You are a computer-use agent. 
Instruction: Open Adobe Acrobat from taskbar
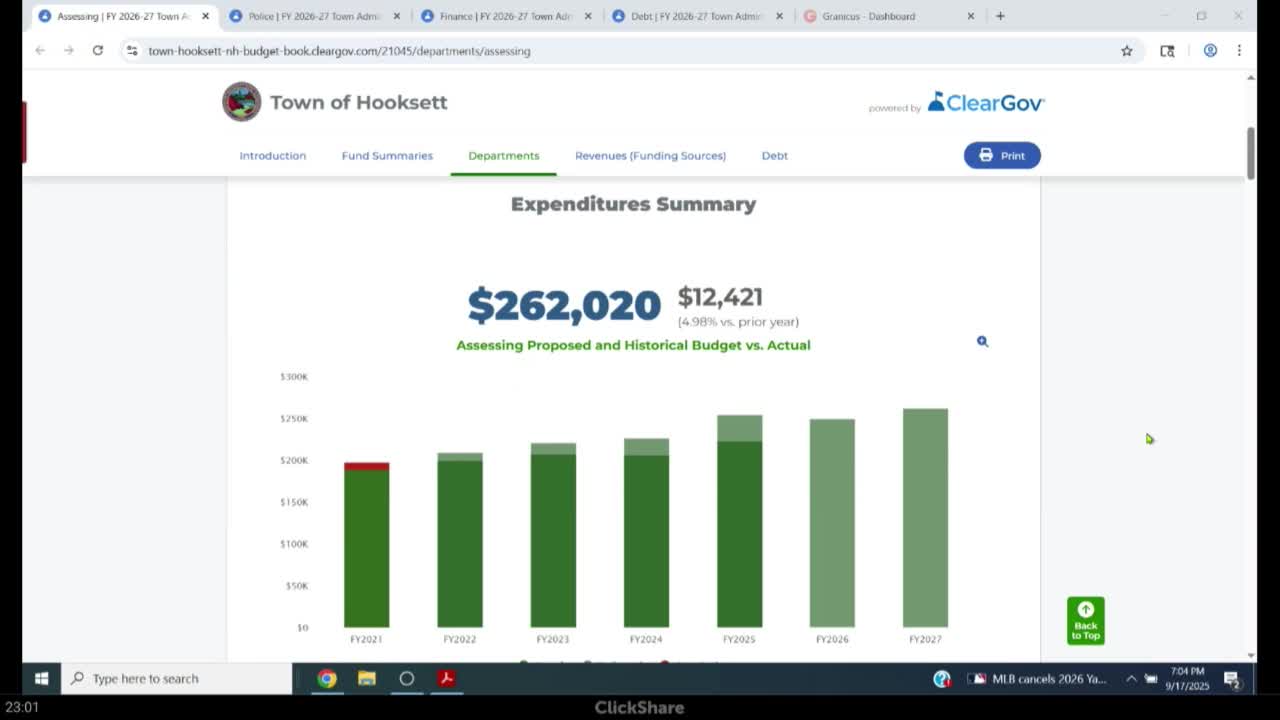coord(446,678)
